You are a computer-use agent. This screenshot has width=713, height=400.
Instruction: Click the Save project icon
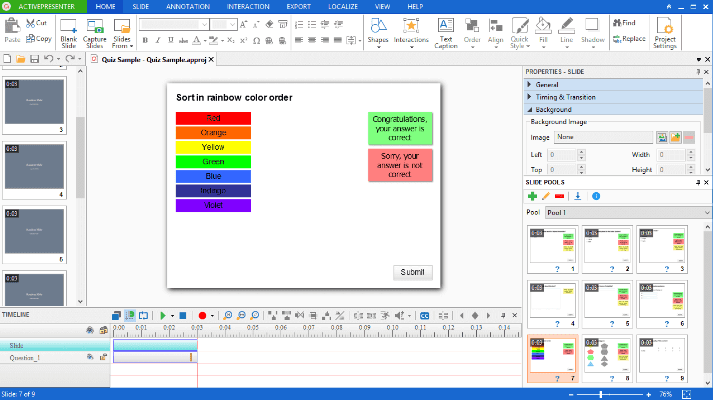pos(35,59)
